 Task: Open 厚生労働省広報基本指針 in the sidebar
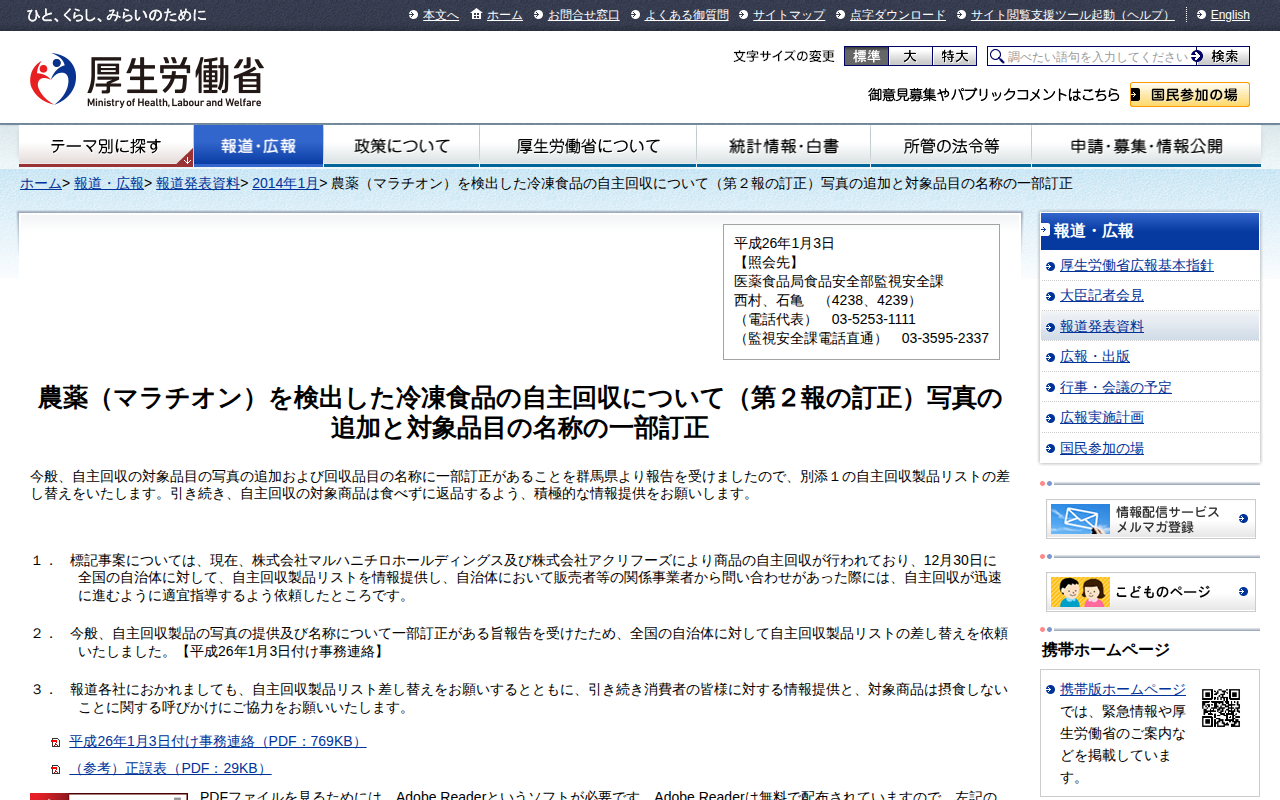click(1136, 265)
